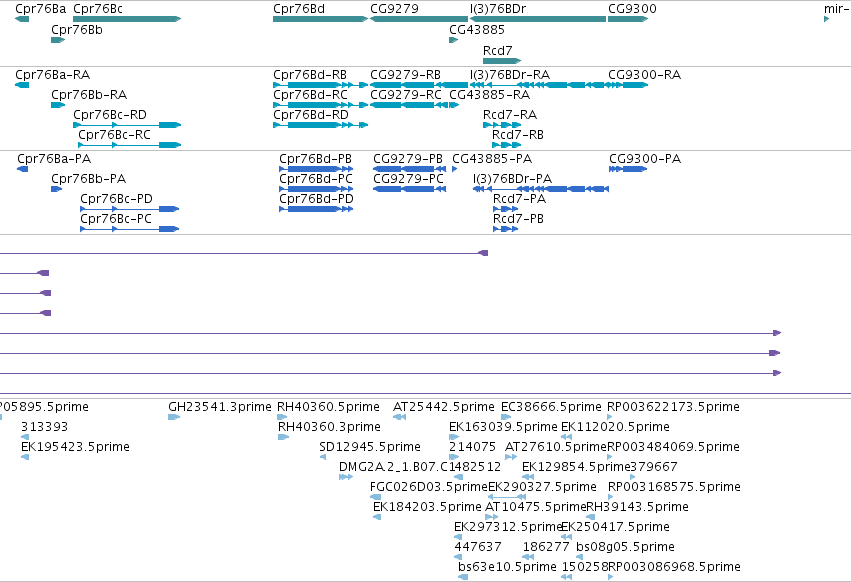Click the CG43885-PA protein arrow

pos(455,169)
